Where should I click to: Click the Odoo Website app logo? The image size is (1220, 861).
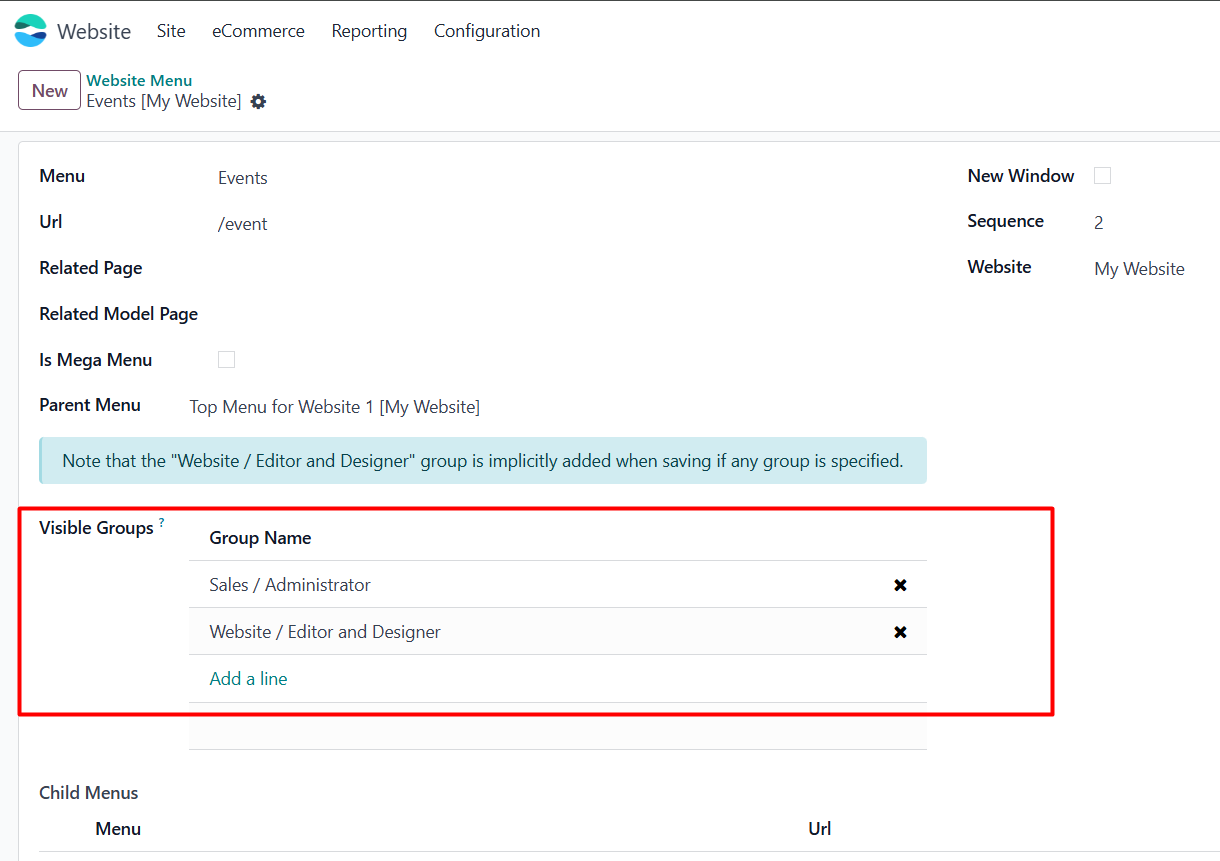click(31, 31)
